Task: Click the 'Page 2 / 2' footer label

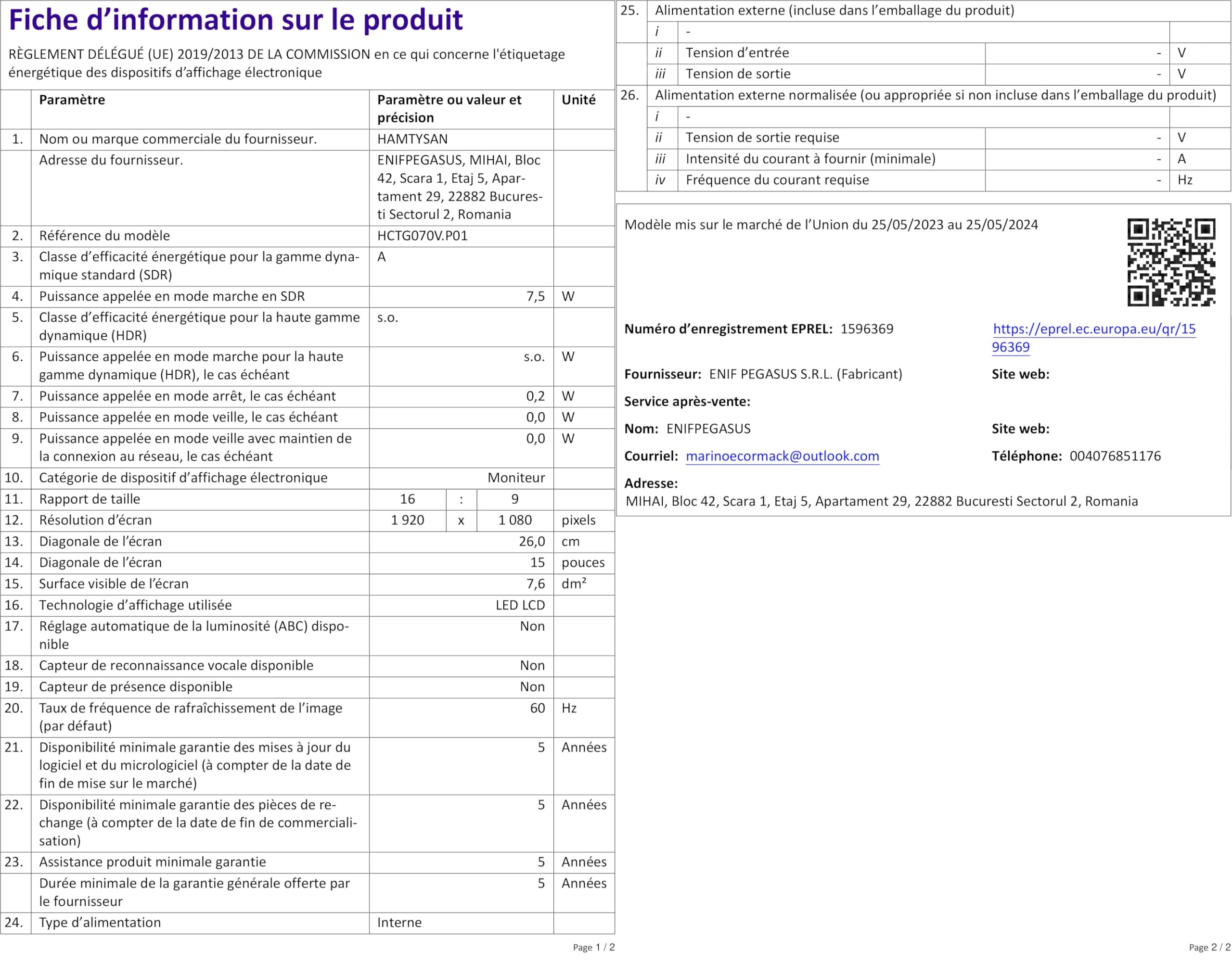Action: [1209, 947]
